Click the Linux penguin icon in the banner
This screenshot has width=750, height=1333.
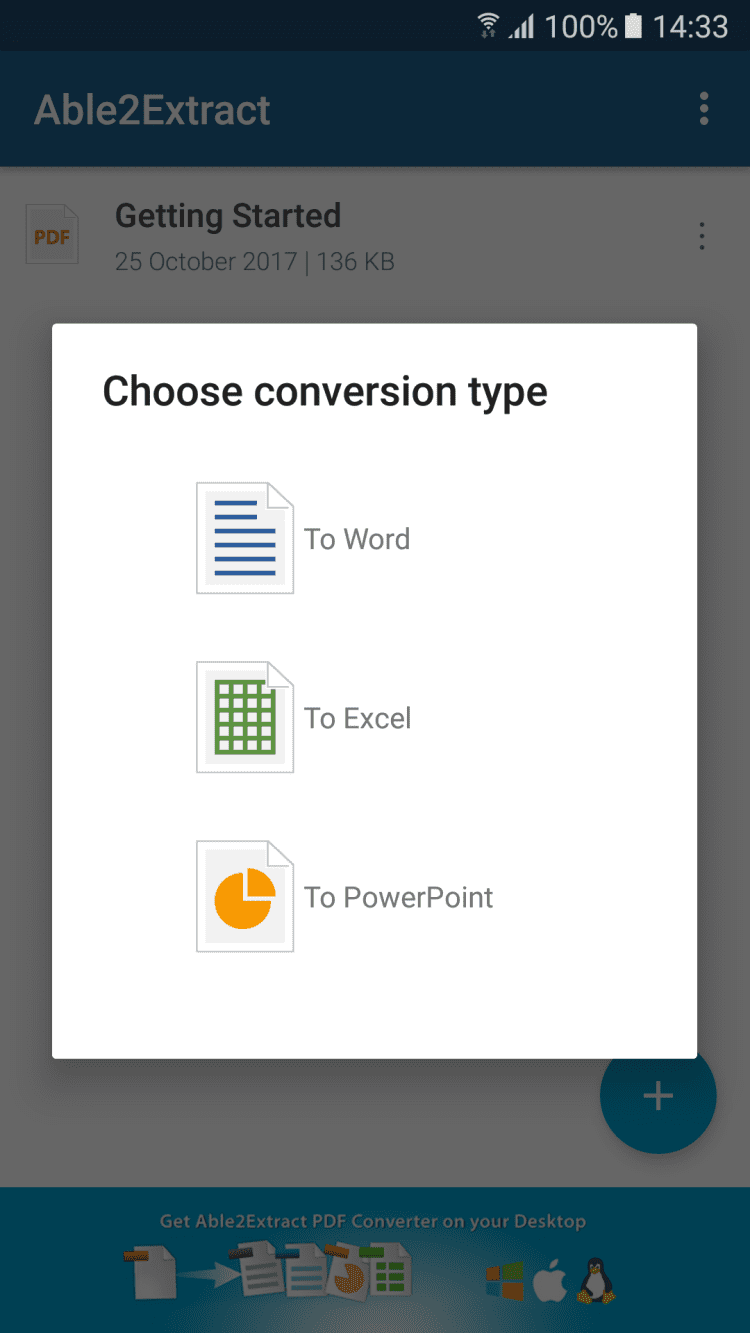pyautogui.click(x=597, y=1281)
